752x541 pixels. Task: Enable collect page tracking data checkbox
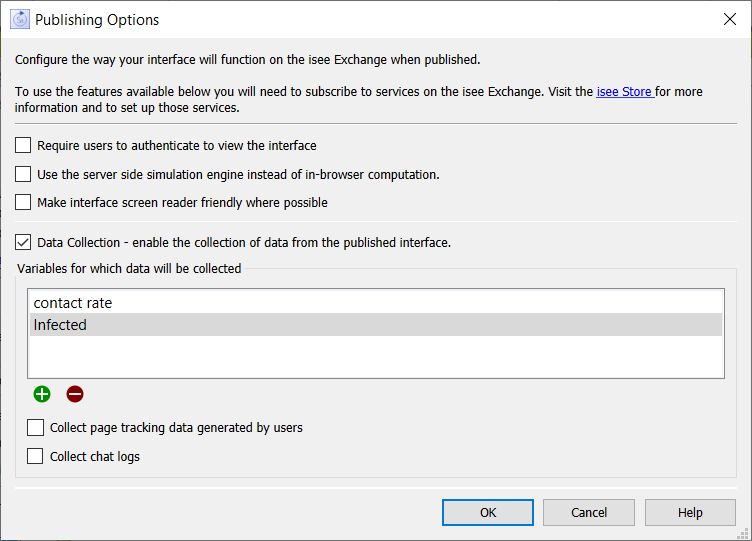pyautogui.click(x=35, y=427)
